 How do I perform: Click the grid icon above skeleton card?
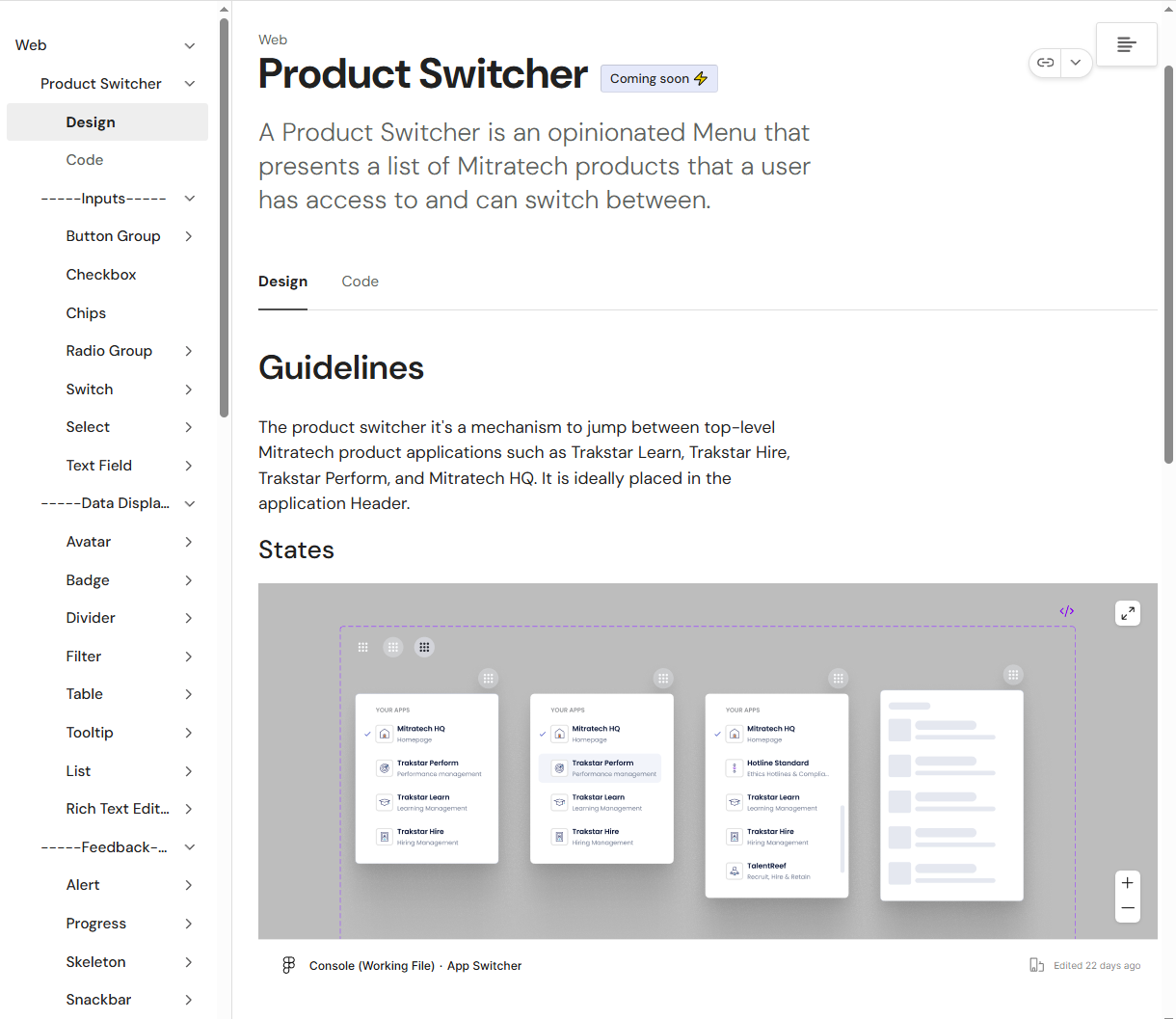point(1013,675)
